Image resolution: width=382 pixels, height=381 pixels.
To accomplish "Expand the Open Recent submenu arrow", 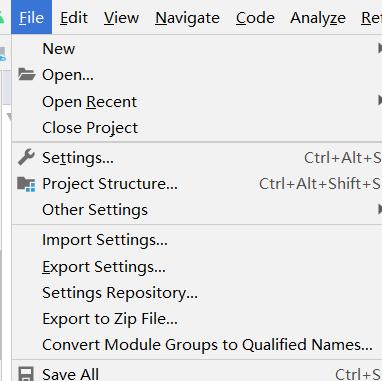I will pyautogui.click(x=380, y=100).
